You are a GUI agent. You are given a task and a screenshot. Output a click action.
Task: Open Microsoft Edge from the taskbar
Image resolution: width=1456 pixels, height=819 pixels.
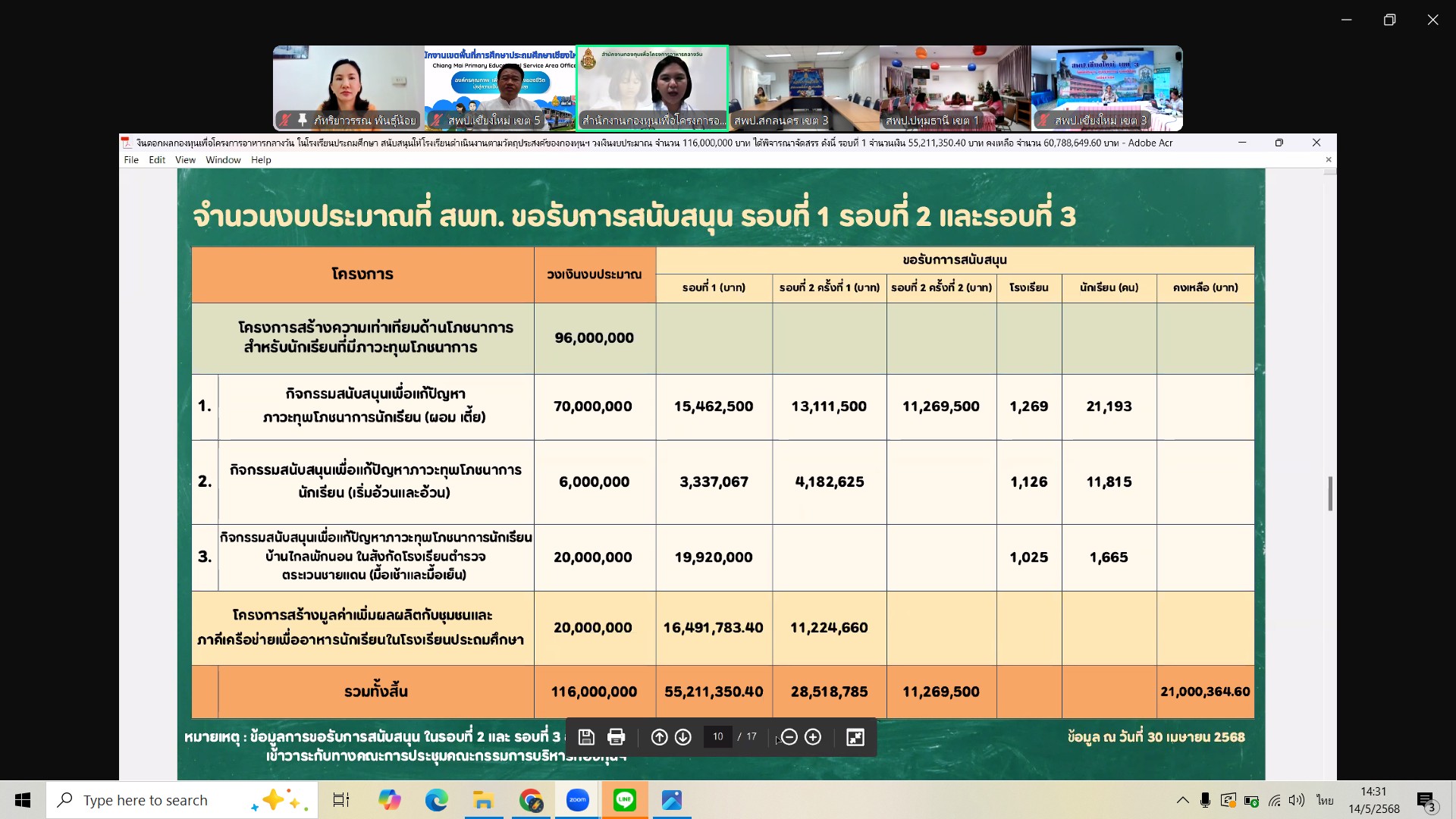(436, 800)
